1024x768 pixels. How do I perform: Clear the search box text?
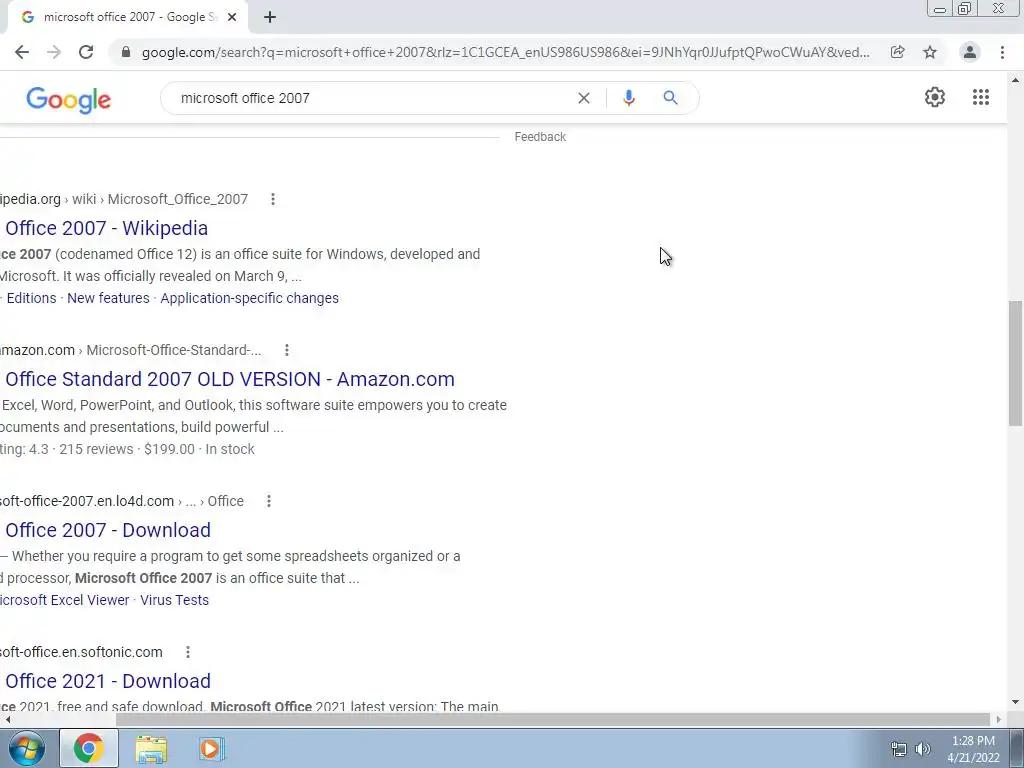(584, 98)
